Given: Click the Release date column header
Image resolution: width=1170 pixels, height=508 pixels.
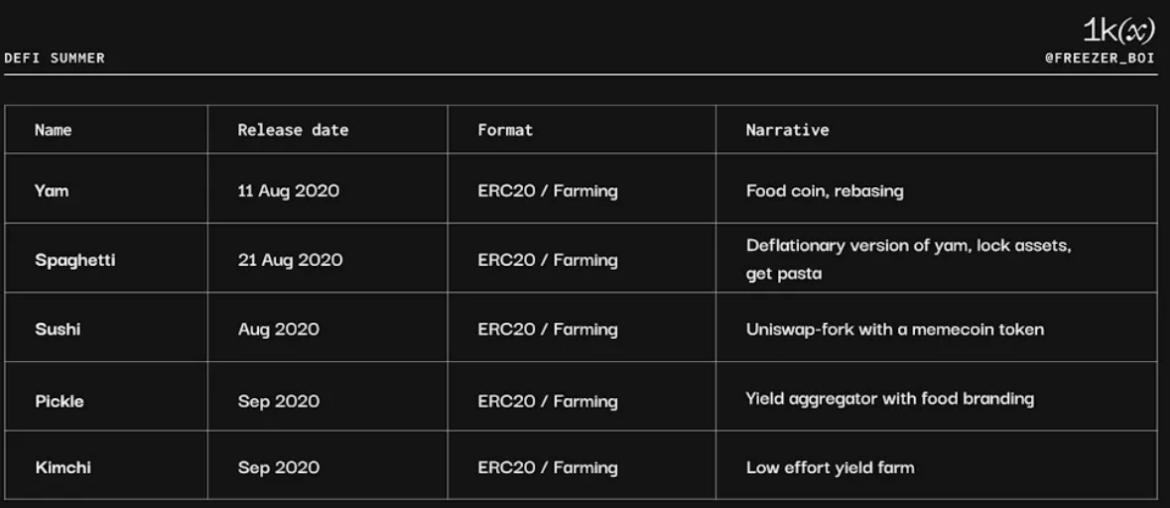Looking at the screenshot, I should [x=293, y=130].
